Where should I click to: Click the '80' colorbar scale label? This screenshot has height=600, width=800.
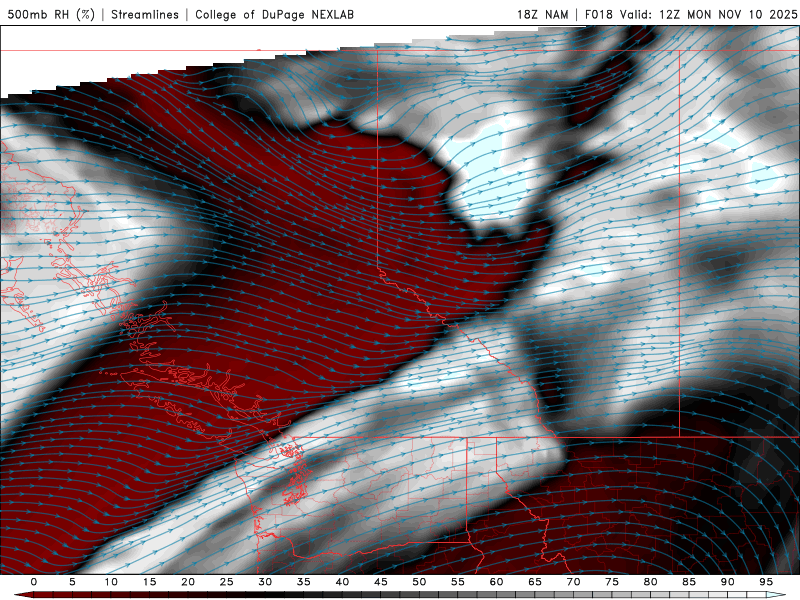[x=651, y=582]
